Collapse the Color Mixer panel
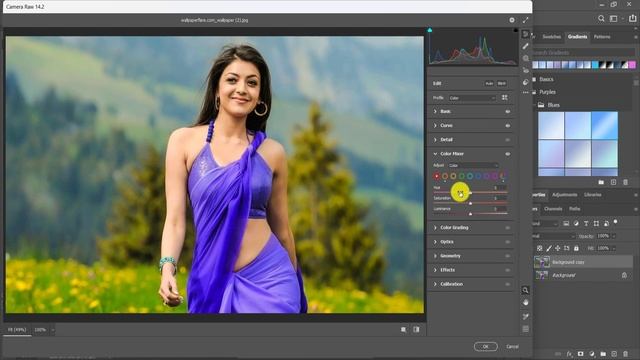 click(x=435, y=154)
